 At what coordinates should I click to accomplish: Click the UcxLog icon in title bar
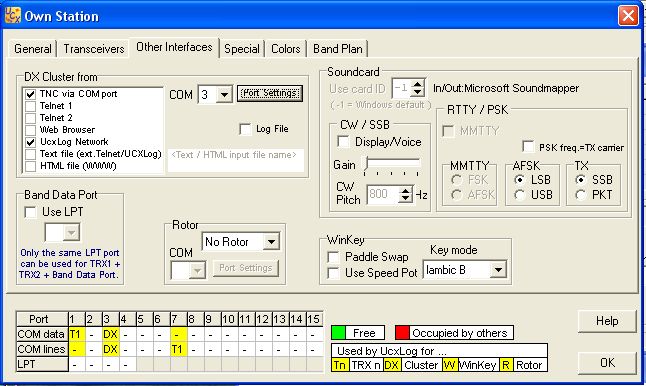[x=13, y=16]
